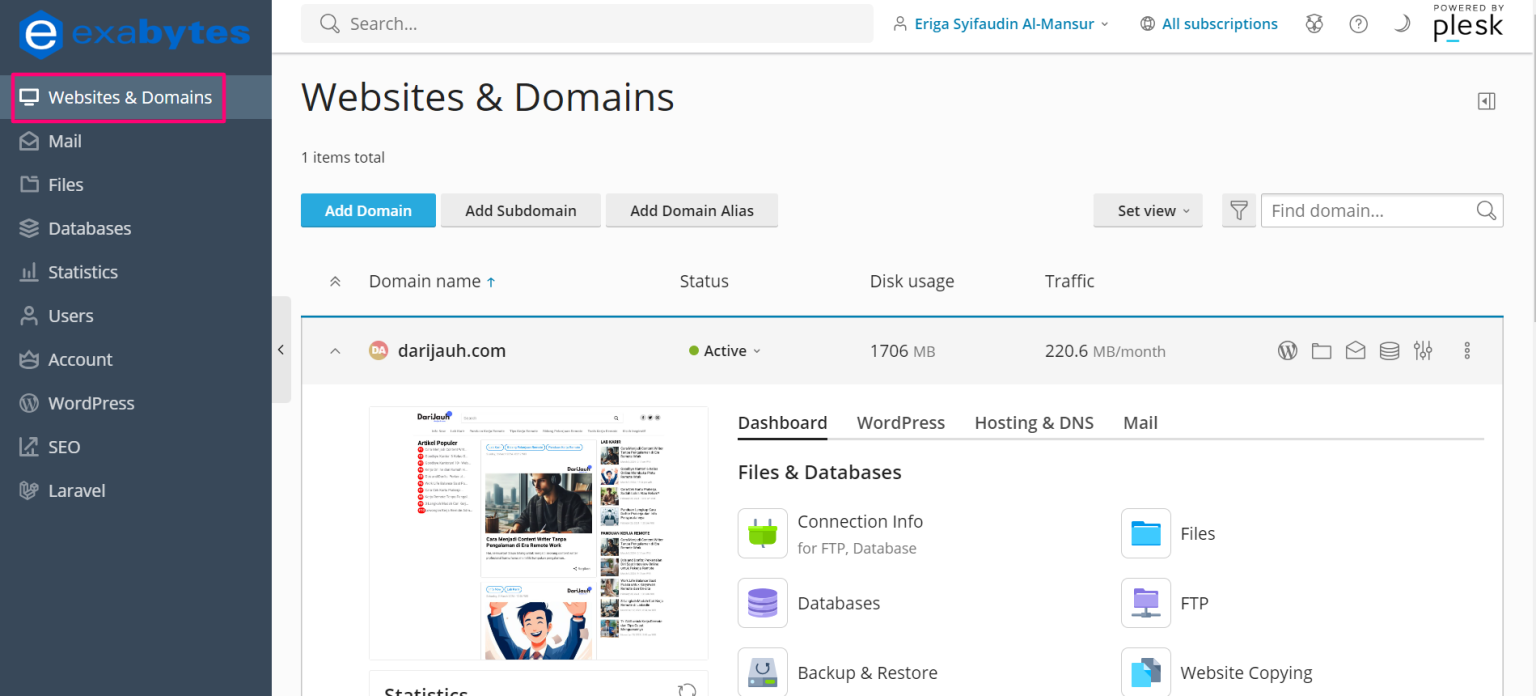Click the Connection Info plug icon
This screenshot has height=696, width=1536.
pos(762,533)
